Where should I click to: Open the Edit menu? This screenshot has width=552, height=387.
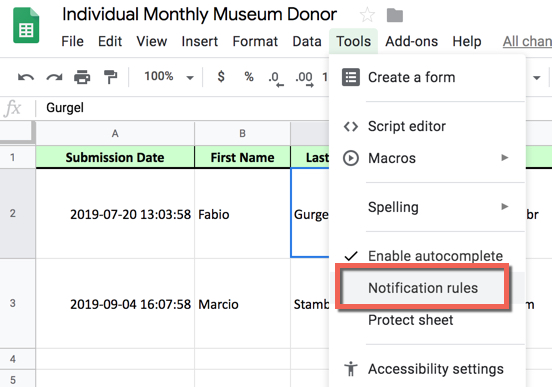coord(110,42)
